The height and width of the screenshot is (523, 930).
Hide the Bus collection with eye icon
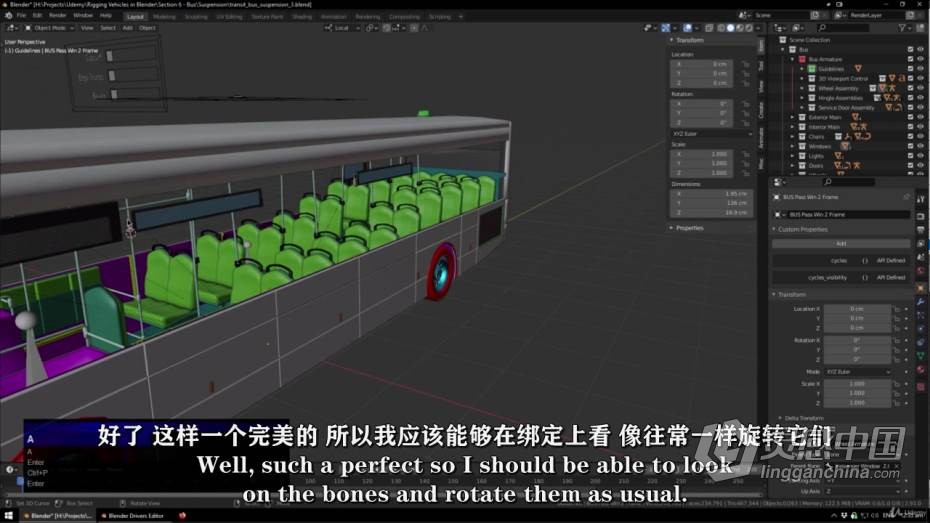tap(921, 50)
